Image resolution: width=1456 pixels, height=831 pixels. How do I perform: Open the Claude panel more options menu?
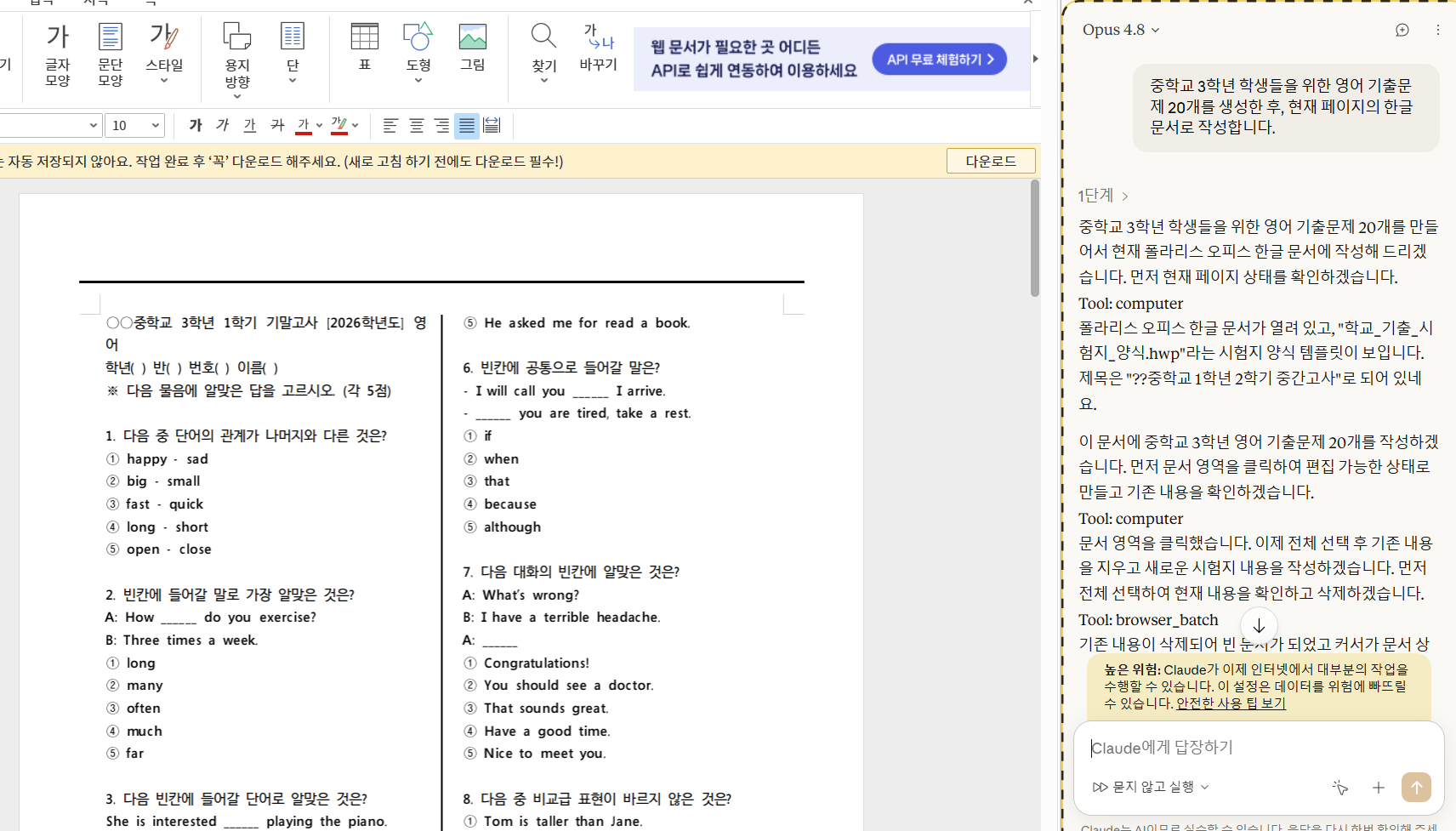1438,30
